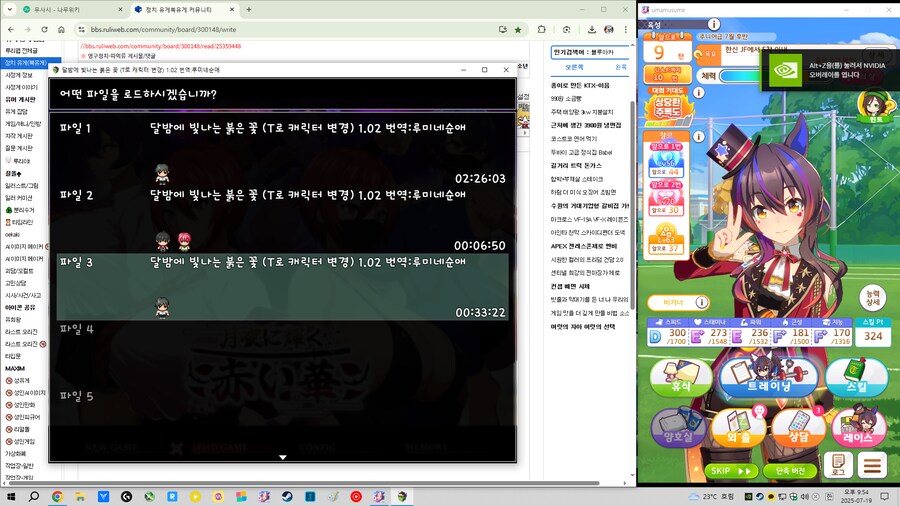This screenshot has width=900, height=506.
Task: Open Steam from the taskbar
Action: [x=287, y=496]
